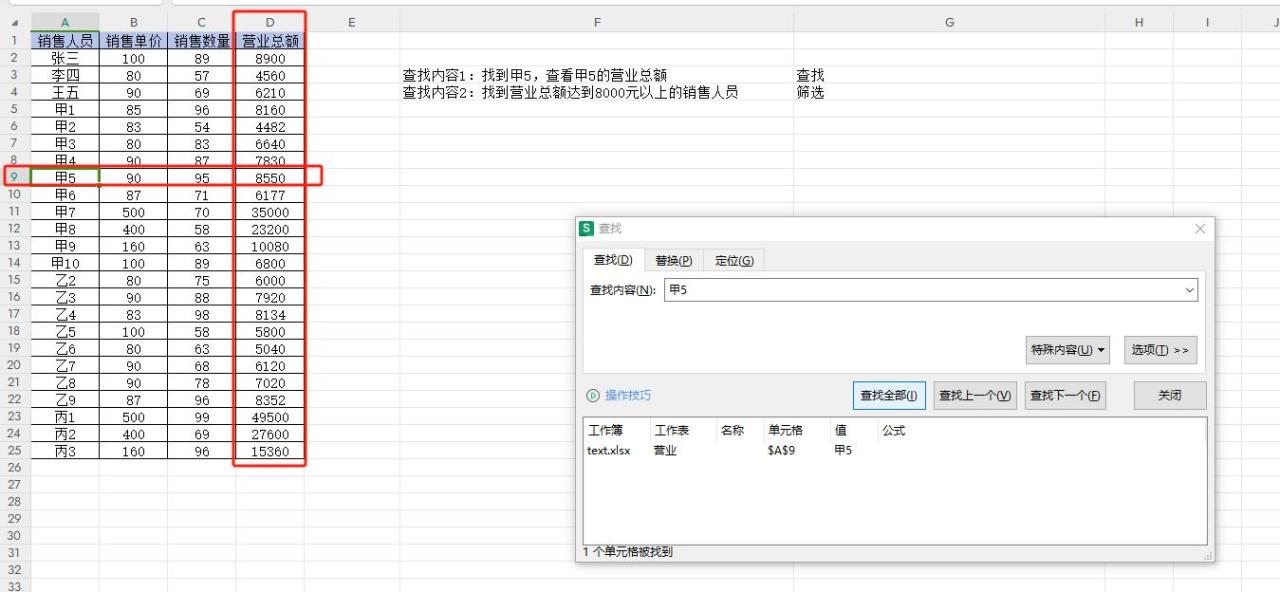This screenshot has width=1280, height=592.
Task: Switch to the 查找(D) tab
Action: [613, 260]
